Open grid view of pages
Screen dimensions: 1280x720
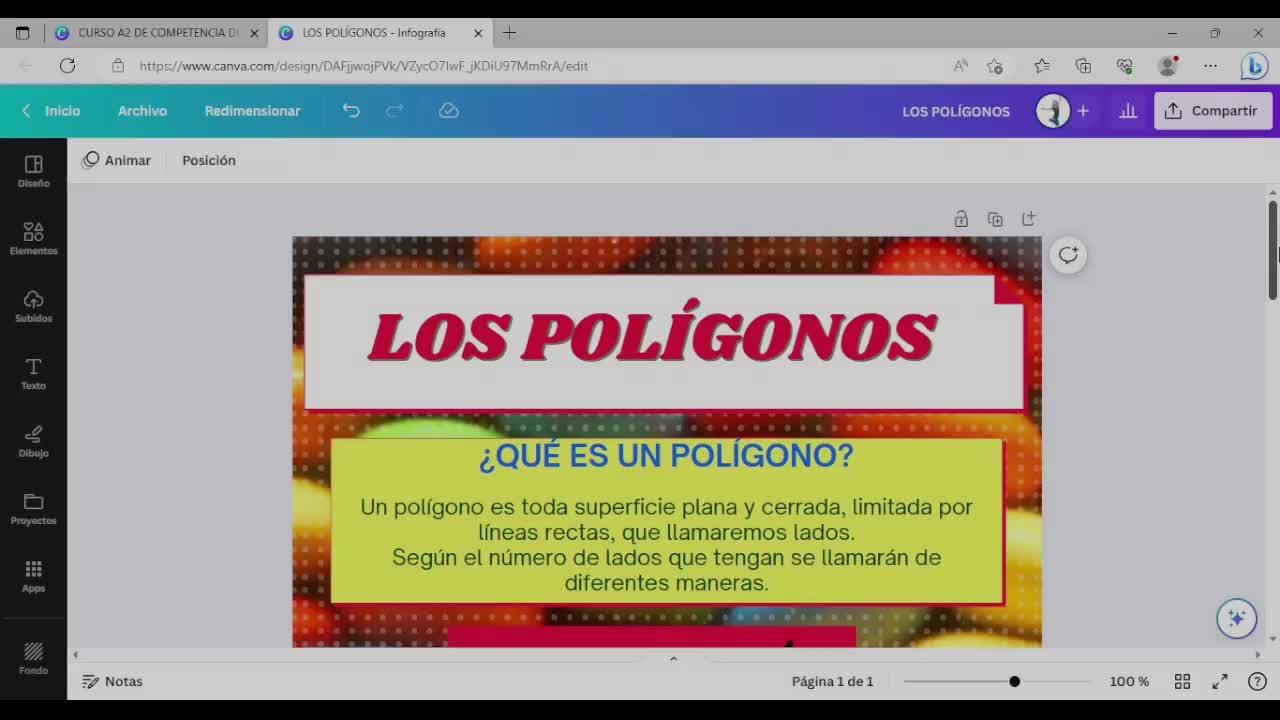tap(1182, 681)
